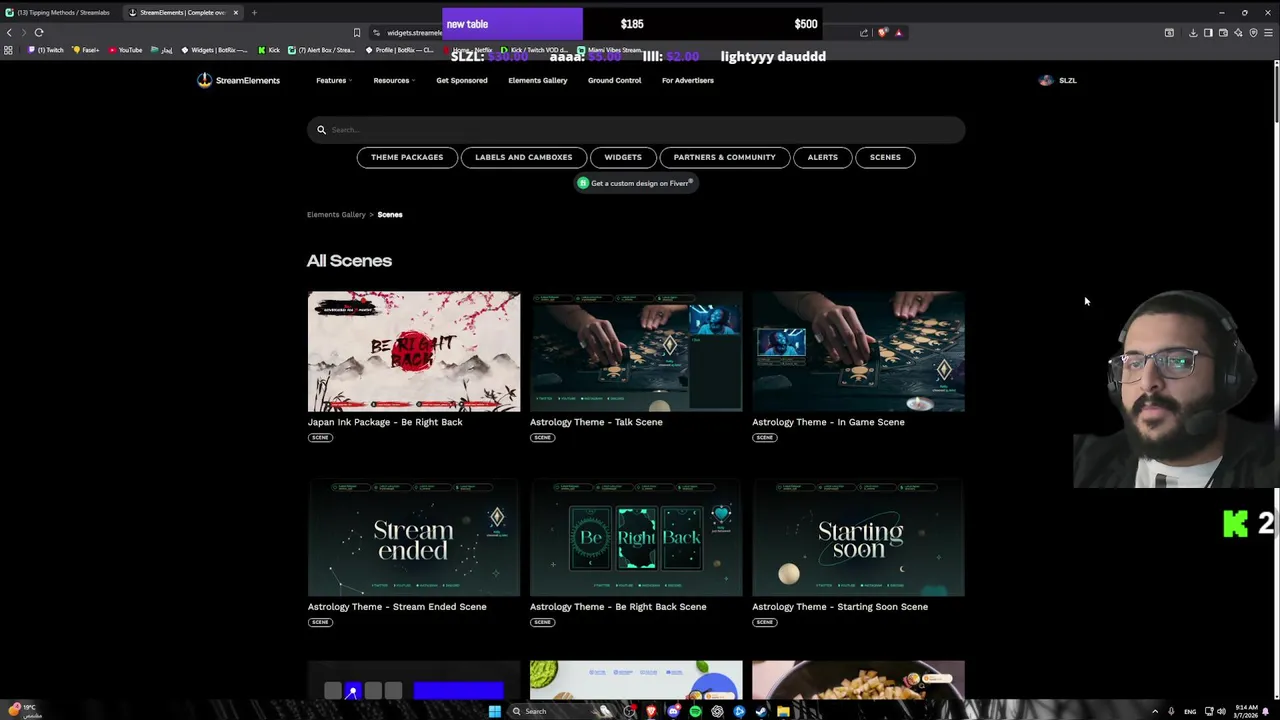Image resolution: width=1280 pixels, height=720 pixels.
Task: Click the Brave VPN icon
Action: (1253, 33)
